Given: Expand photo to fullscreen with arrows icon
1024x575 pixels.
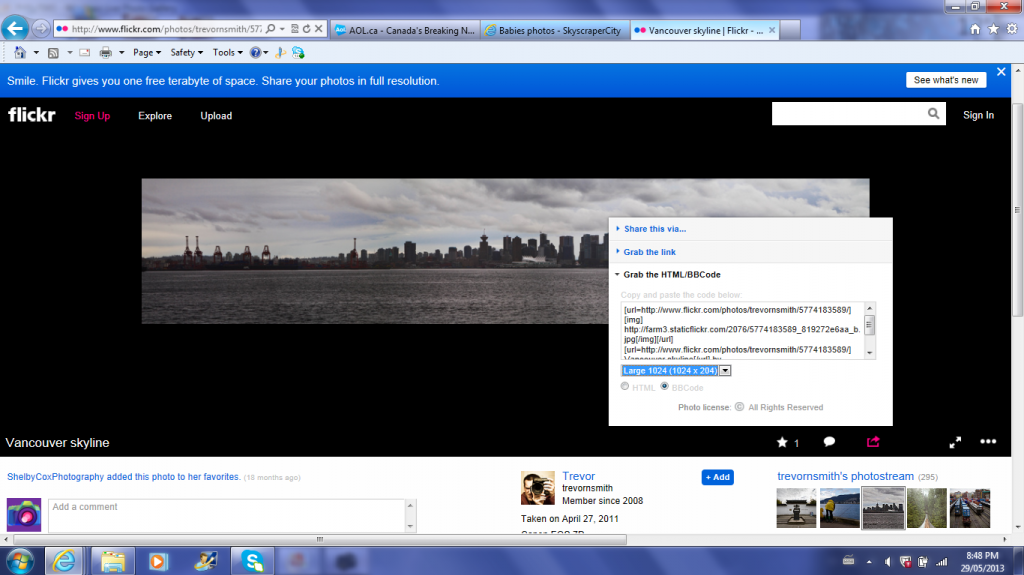Looking at the screenshot, I should coord(955,442).
